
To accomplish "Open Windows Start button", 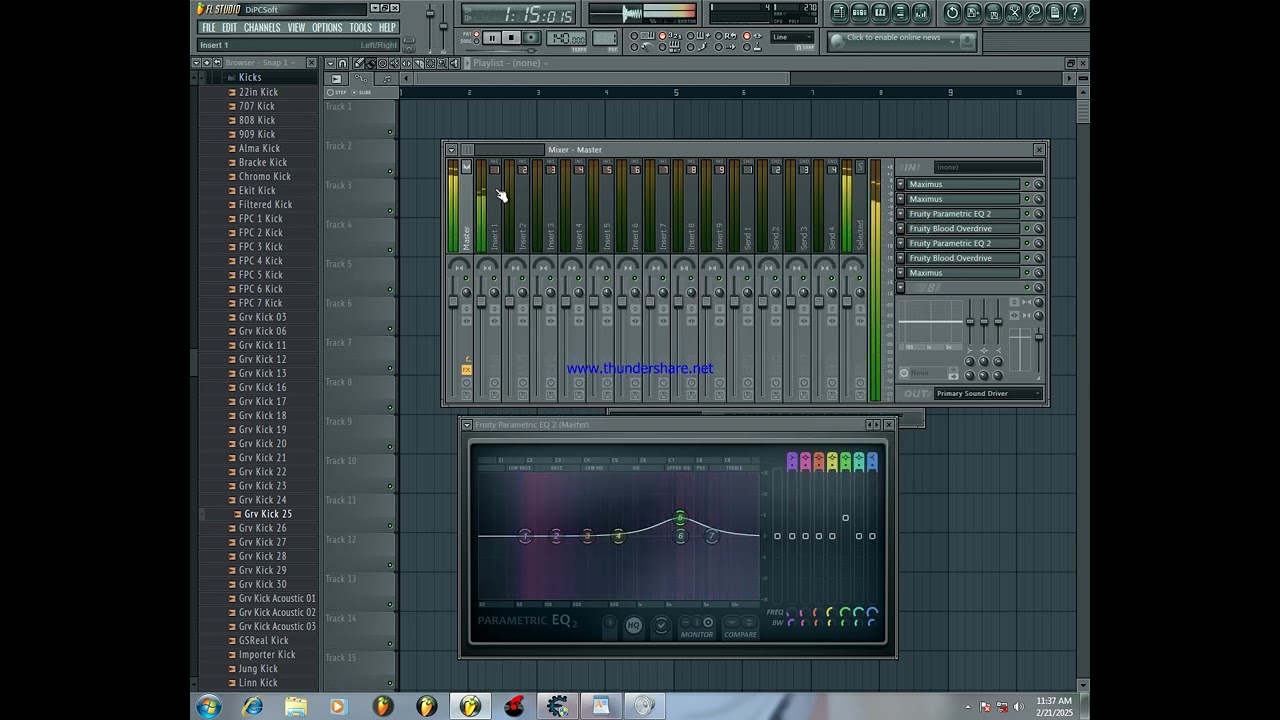I will [209, 707].
